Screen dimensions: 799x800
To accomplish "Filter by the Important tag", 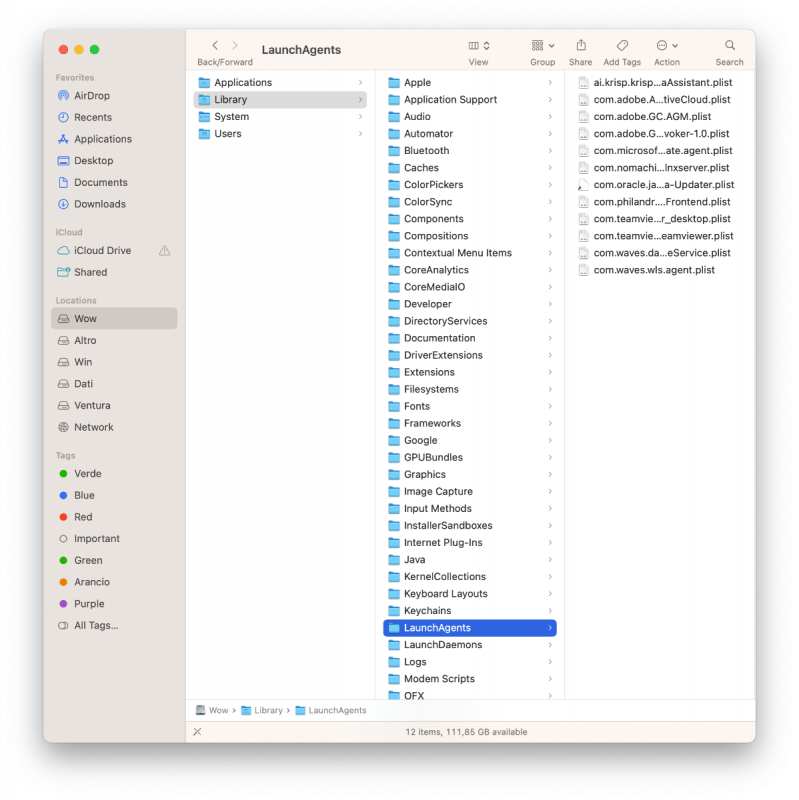I will pyautogui.click(x=114, y=539).
